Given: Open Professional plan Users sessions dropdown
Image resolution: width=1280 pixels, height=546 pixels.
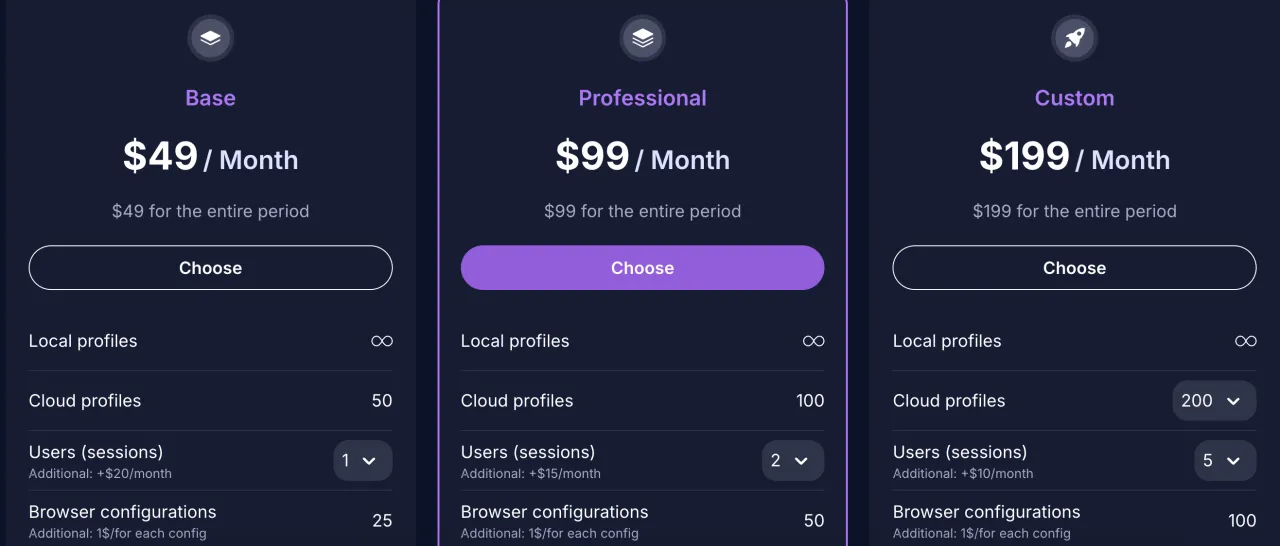Looking at the screenshot, I should click(x=793, y=461).
